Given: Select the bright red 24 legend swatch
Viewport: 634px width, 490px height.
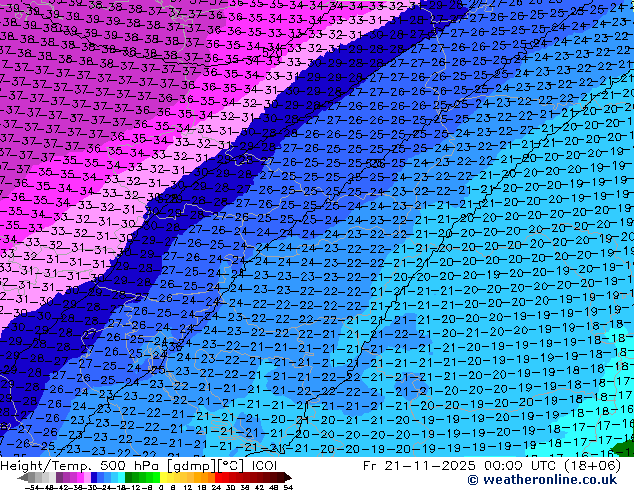Looking at the screenshot, I should pyautogui.click(x=218, y=477).
